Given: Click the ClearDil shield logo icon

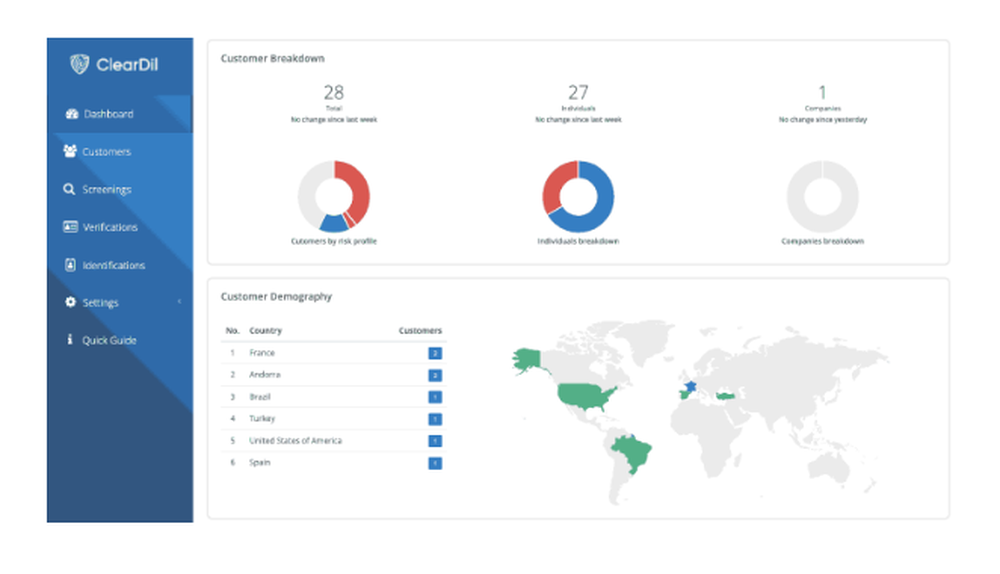Looking at the screenshot, I should coord(79,64).
